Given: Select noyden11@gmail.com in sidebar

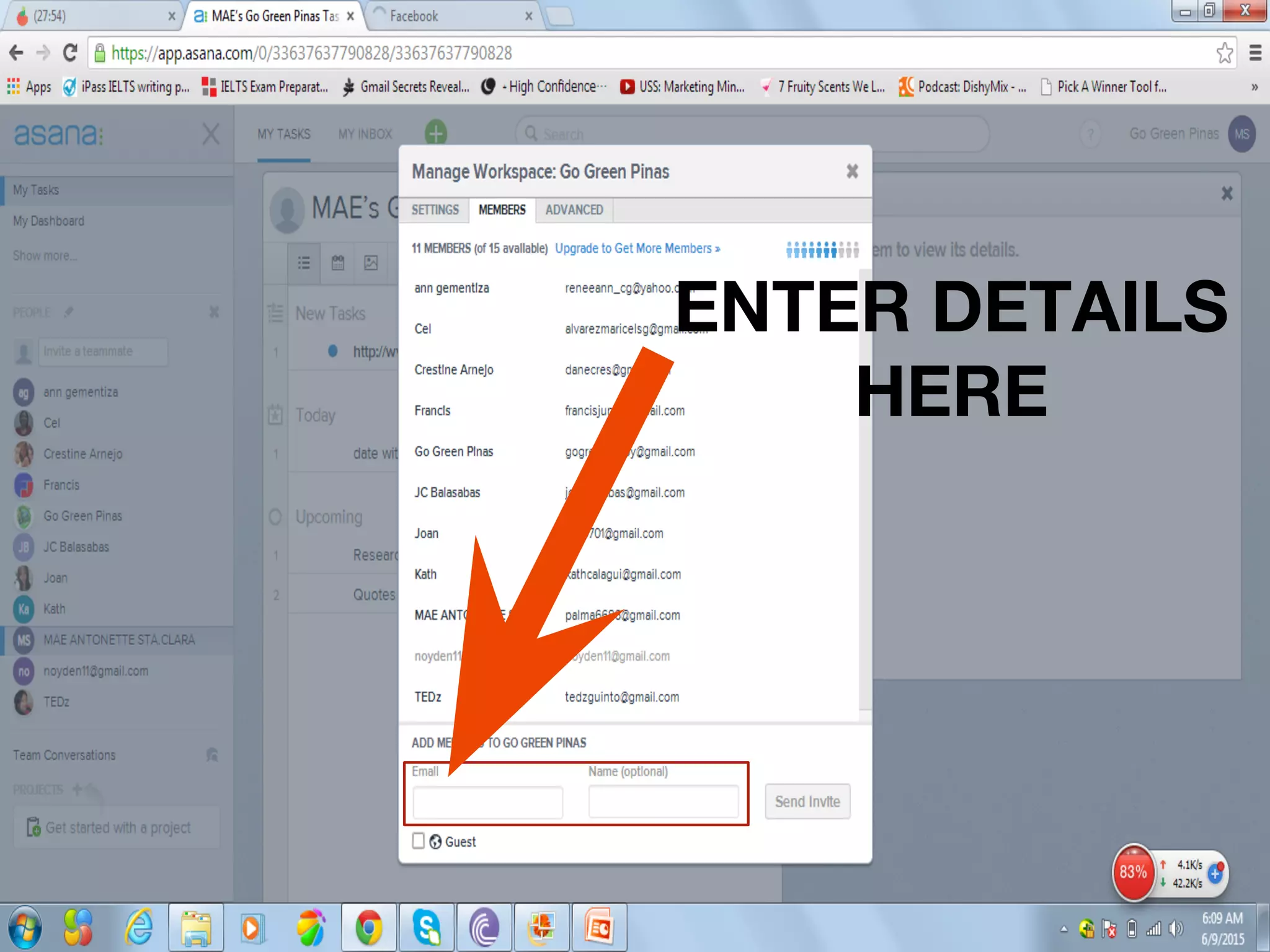Looking at the screenshot, I should point(95,671).
